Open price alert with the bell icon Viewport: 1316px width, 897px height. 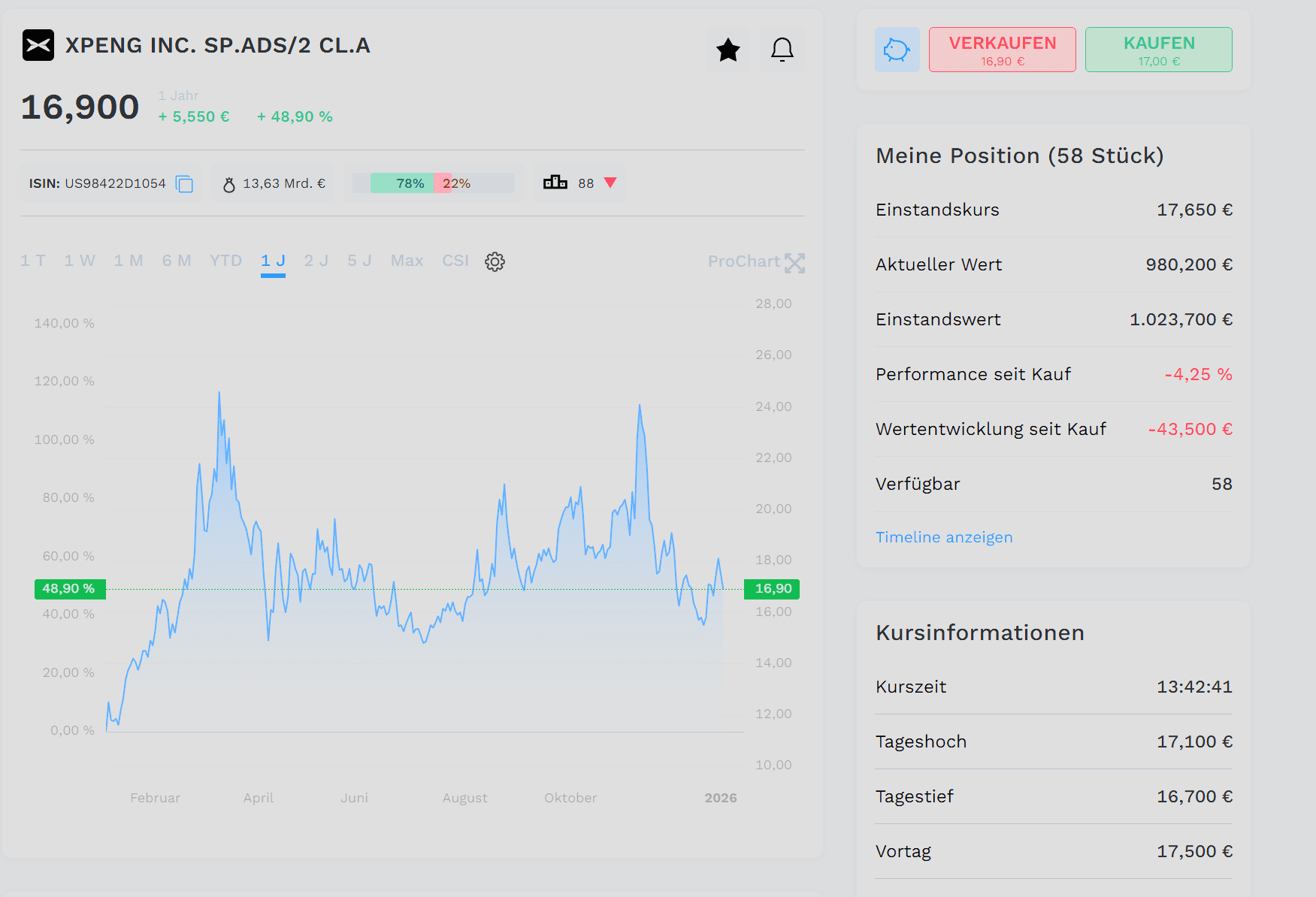pyautogui.click(x=782, y=50)
